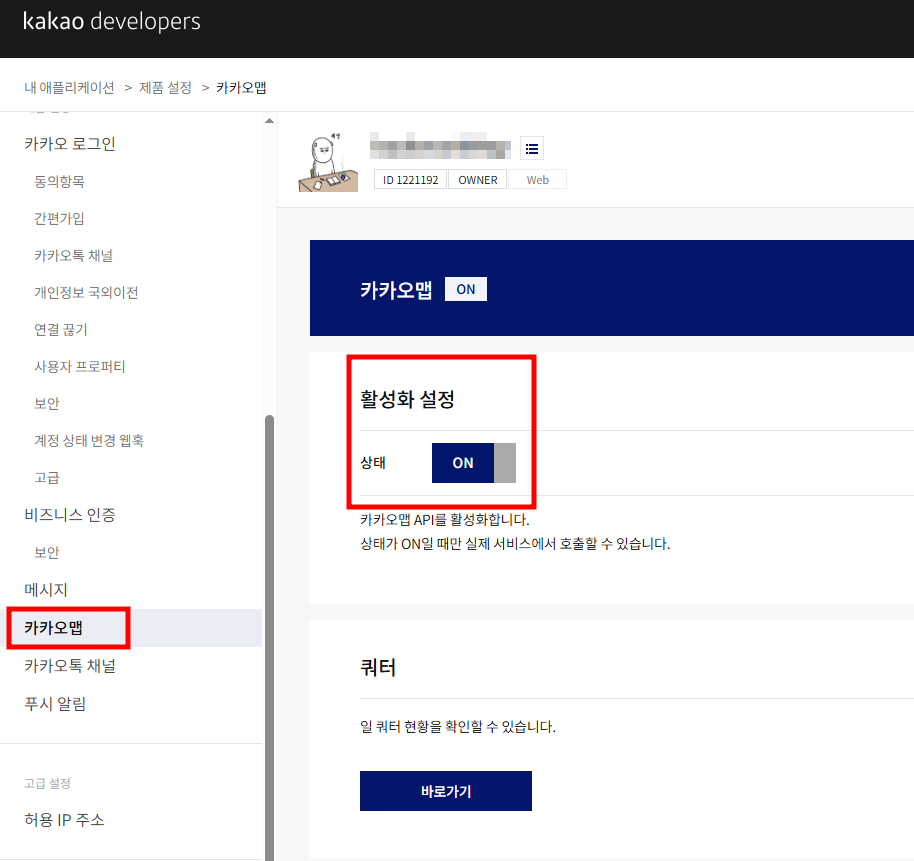Open 동의항목 sidebar item

point(59,181)
